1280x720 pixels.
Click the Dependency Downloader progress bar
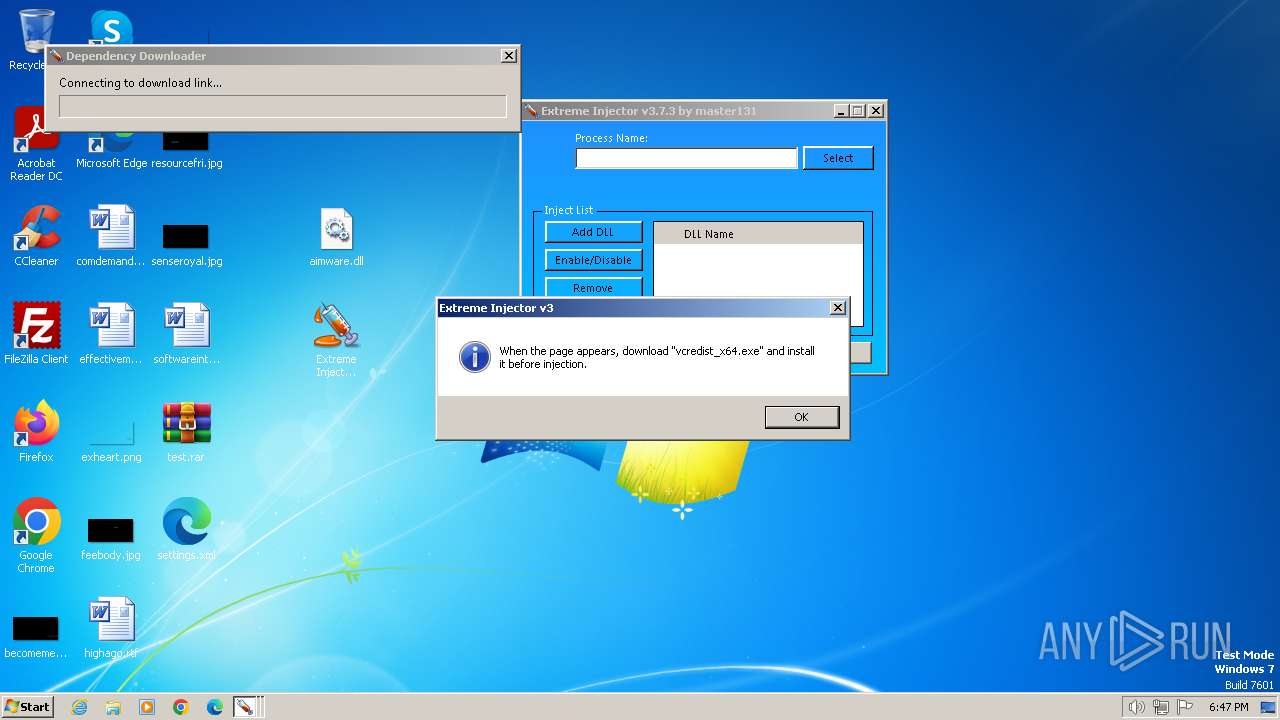283,107
